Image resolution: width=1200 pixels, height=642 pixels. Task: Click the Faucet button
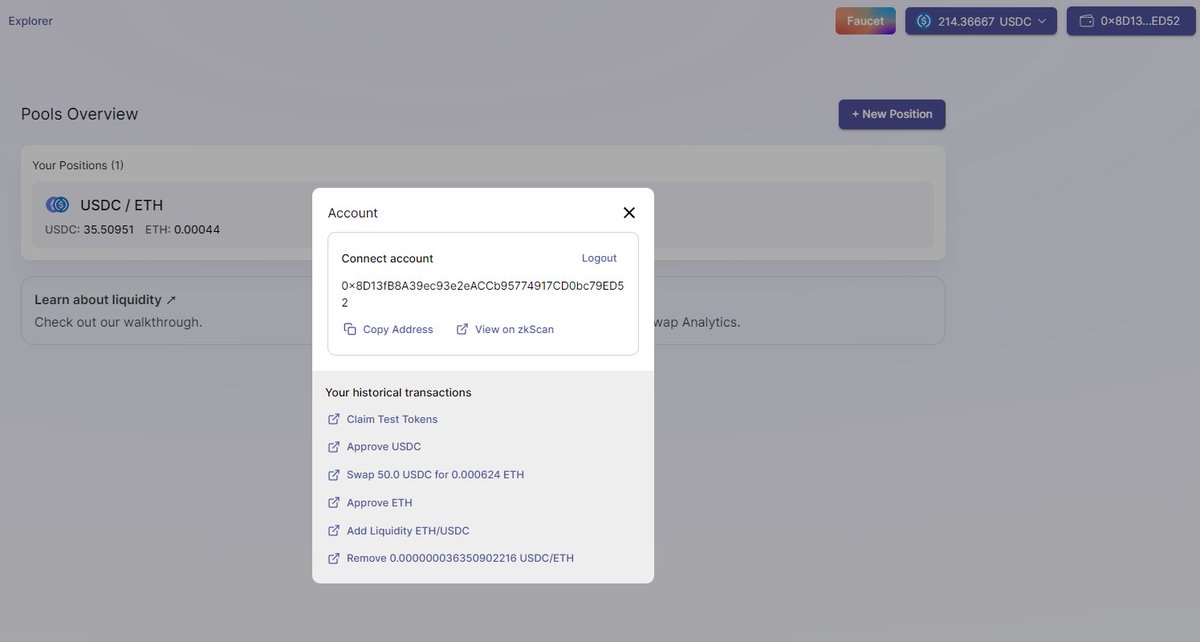[x=865, y=21]
